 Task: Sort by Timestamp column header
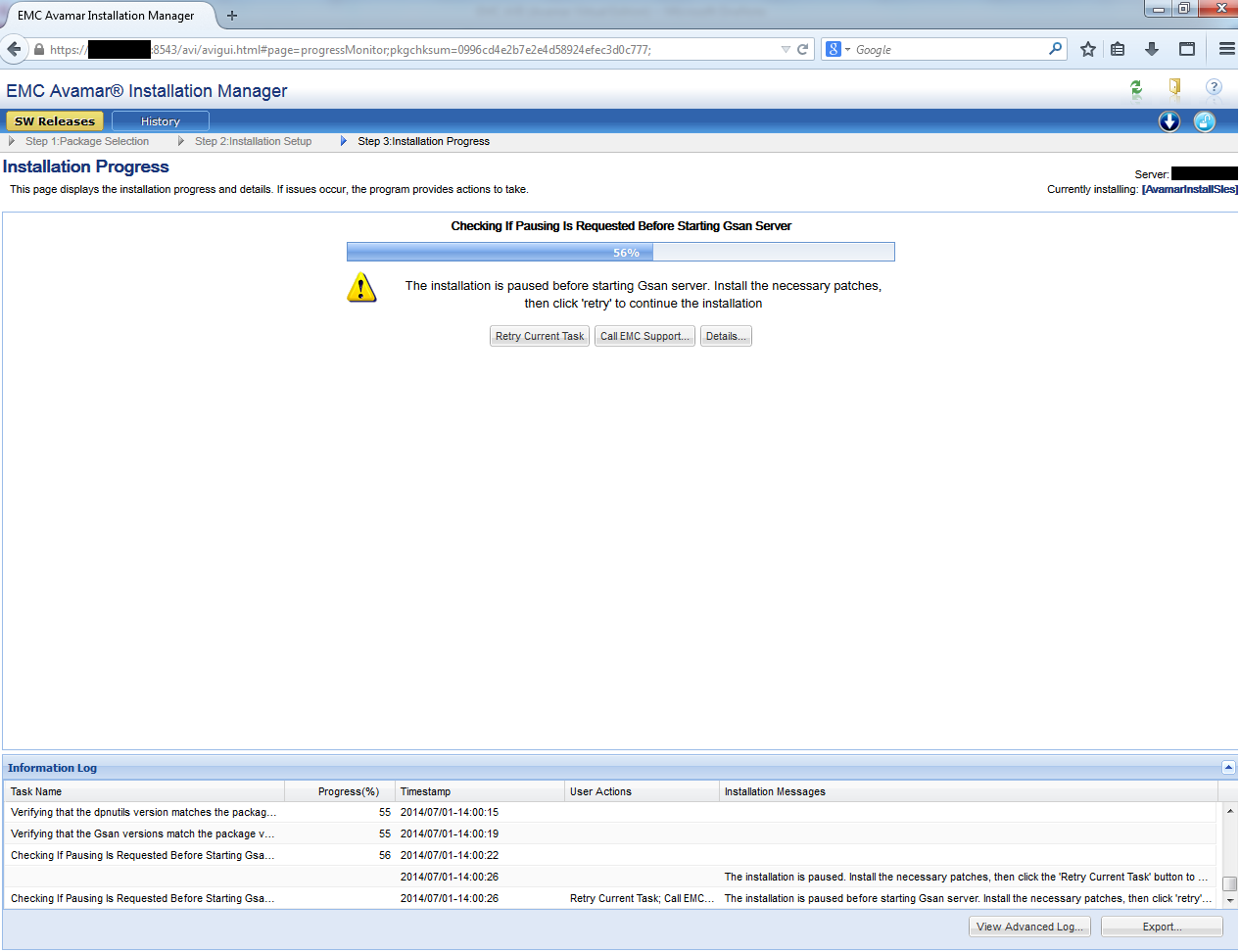pyautogui.click(x=480, y=791)
